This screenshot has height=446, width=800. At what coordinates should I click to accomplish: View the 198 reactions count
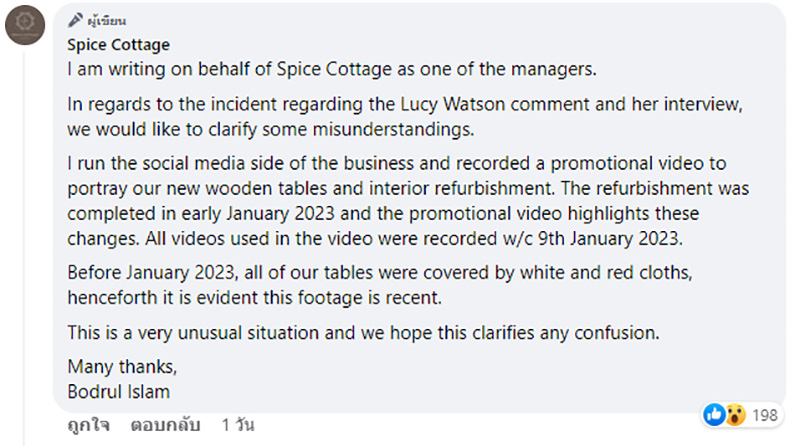(765, 413)
